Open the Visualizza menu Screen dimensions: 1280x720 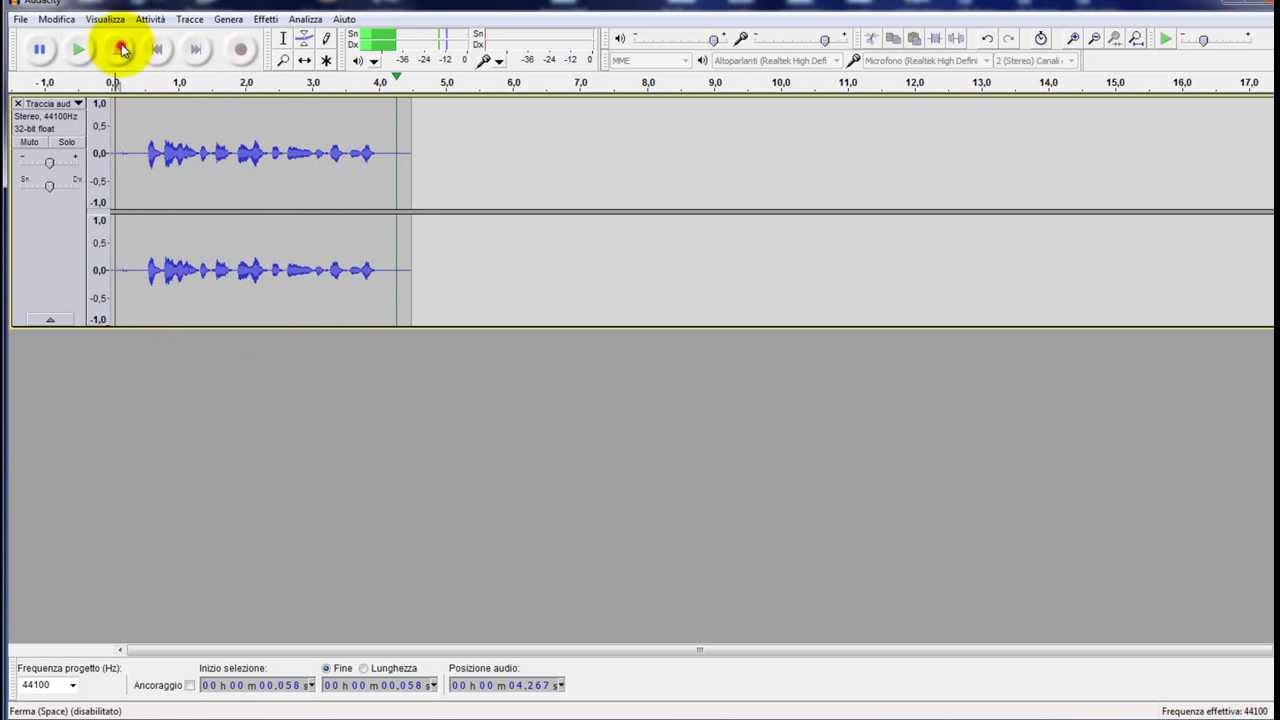pyautogui.click(x=105, y=19)
